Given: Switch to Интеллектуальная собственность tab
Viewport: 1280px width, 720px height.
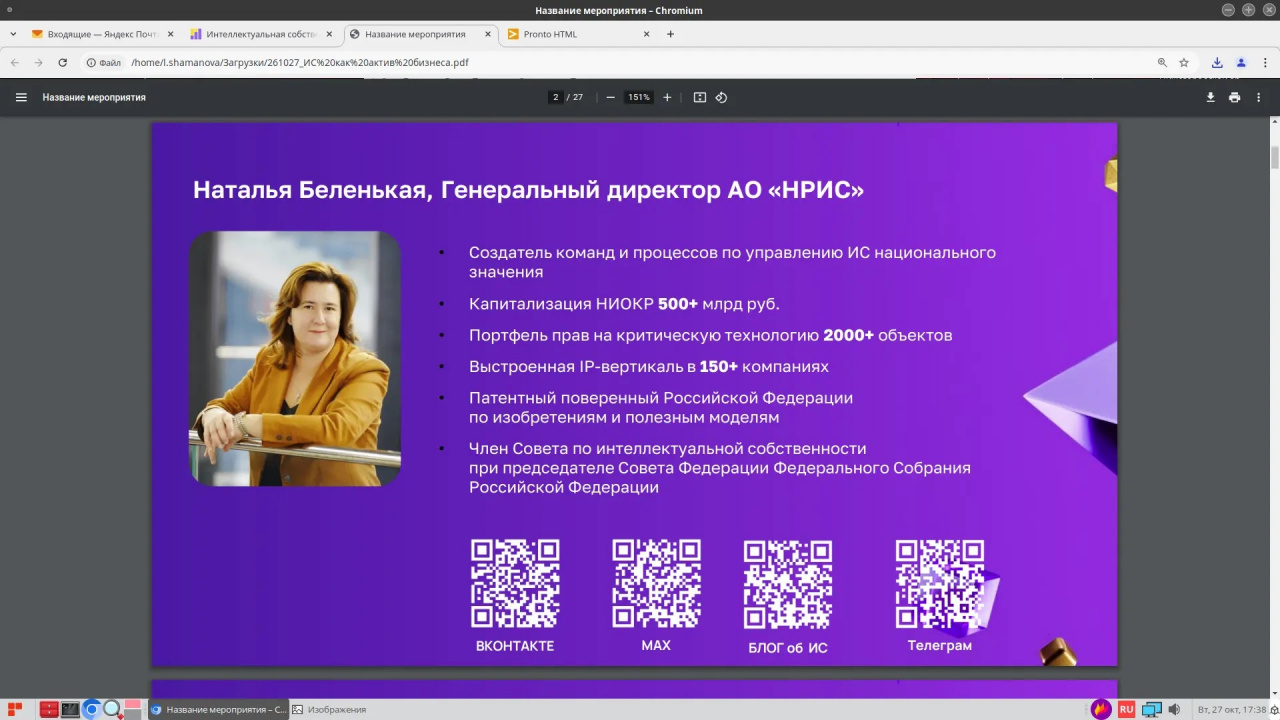Looking at the screenshot, I should click(x=261, y=34).
